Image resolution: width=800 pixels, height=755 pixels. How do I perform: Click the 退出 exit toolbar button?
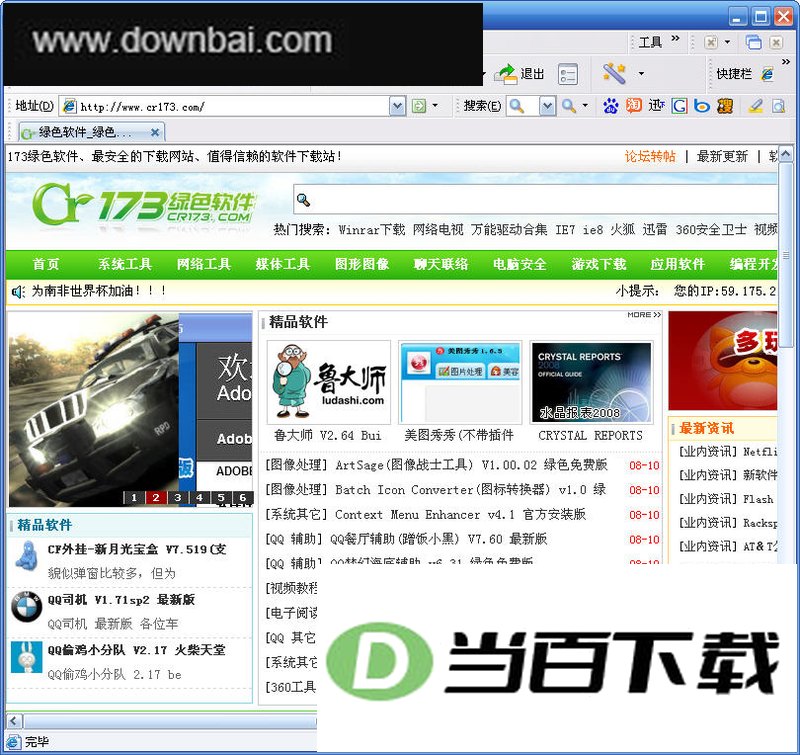(x=519, y=74)
